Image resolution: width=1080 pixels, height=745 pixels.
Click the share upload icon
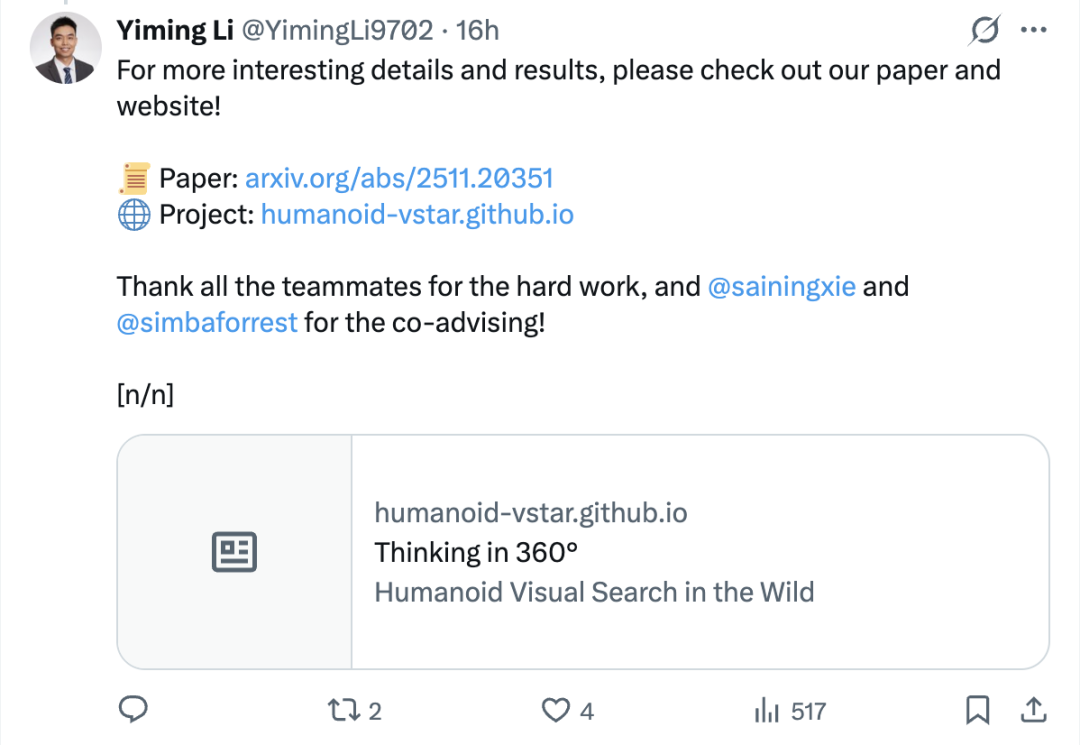1031,710
